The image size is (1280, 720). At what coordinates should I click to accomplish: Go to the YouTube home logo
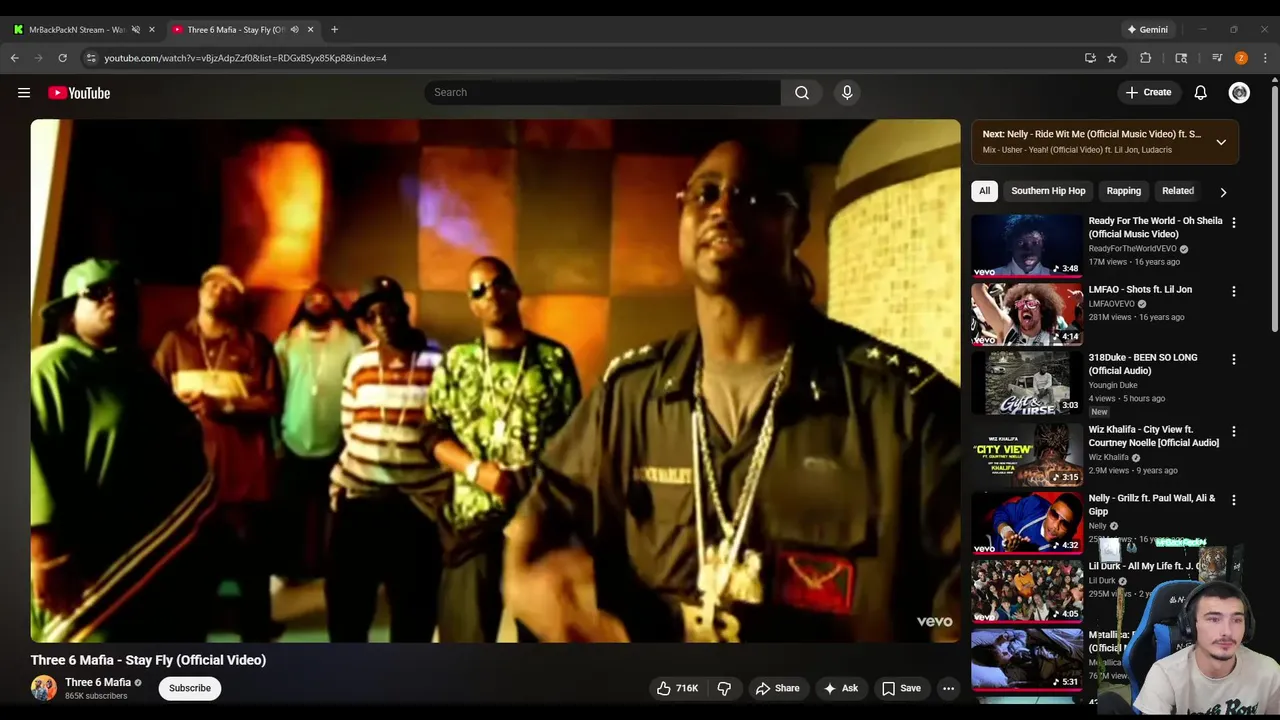[x=79, y=93]
